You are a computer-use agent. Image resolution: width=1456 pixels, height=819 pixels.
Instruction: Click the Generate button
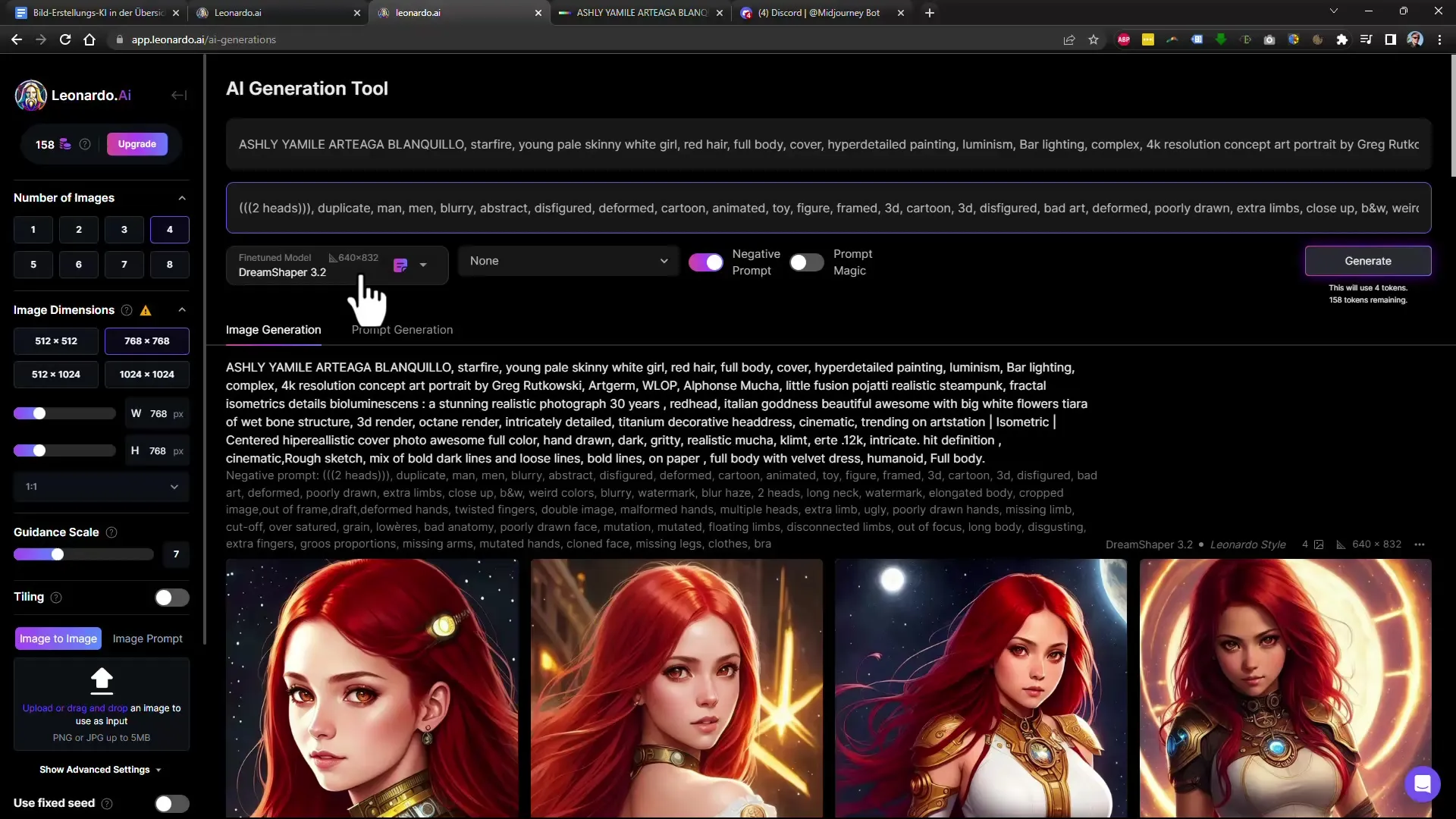pos(1368,261)
